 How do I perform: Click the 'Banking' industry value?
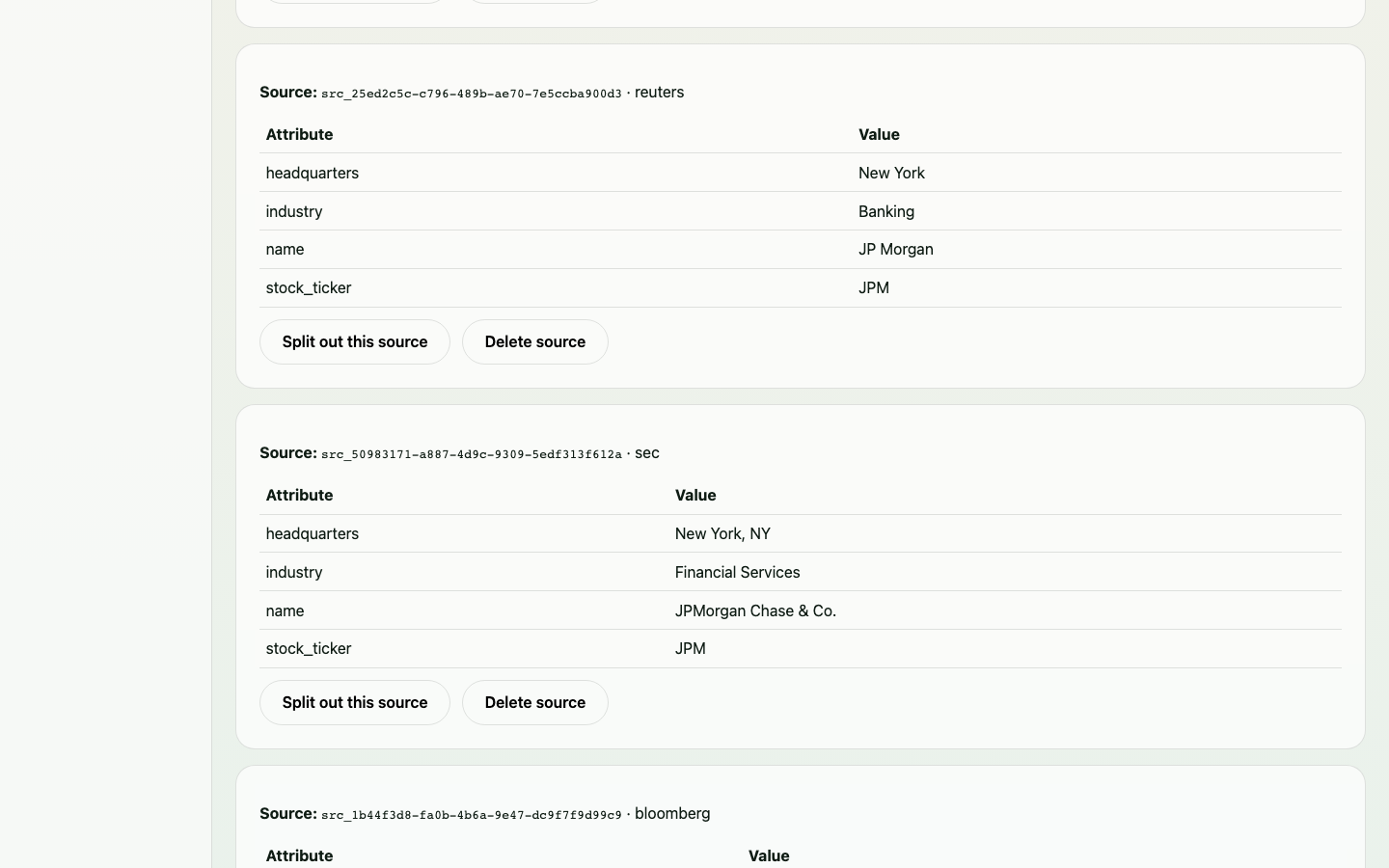click(886, 211)
